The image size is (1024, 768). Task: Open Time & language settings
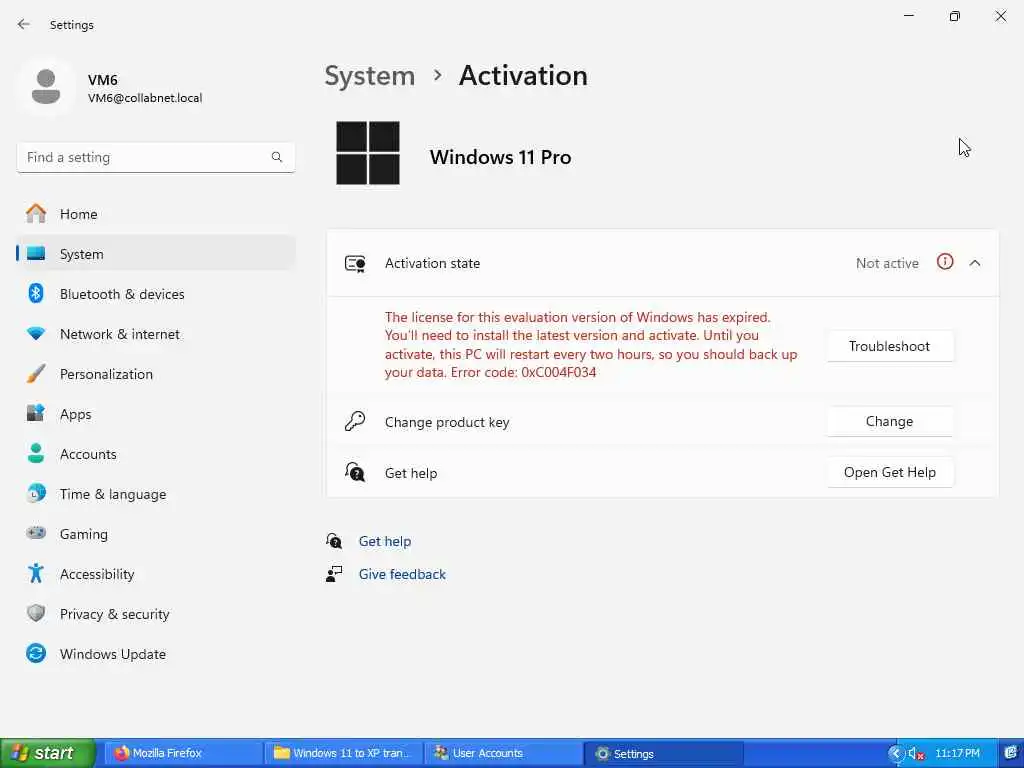(x=155, y=494)
